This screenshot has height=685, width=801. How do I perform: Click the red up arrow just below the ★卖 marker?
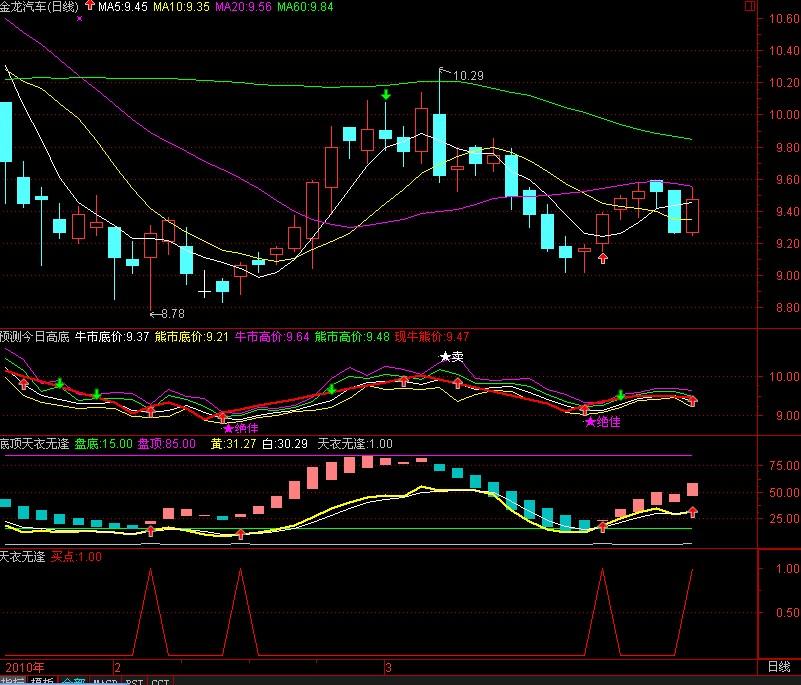[x=458, y=383]
